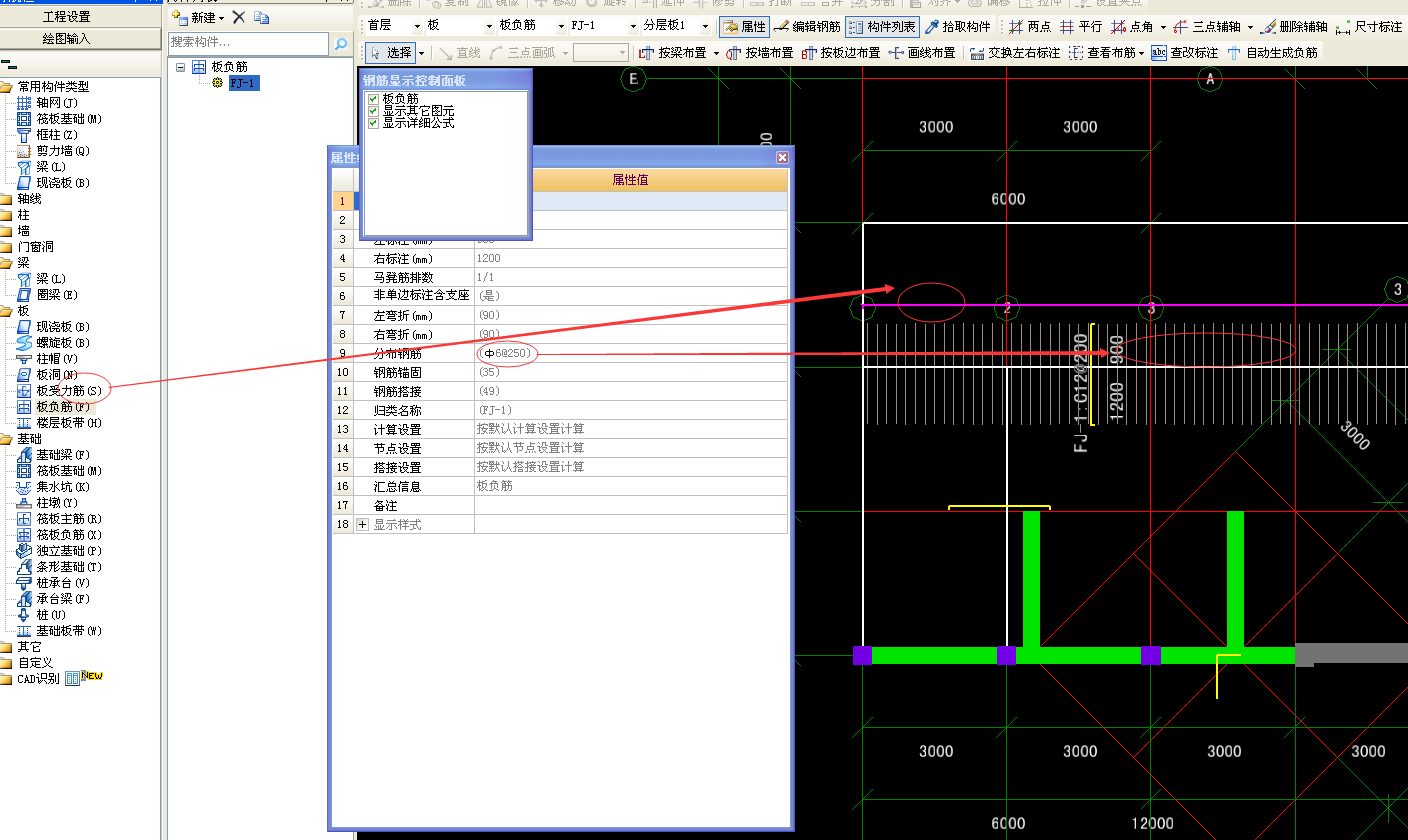Open the dropdown arrow next to 选择
1408x840 pixels.
click(x=421, y=53)
